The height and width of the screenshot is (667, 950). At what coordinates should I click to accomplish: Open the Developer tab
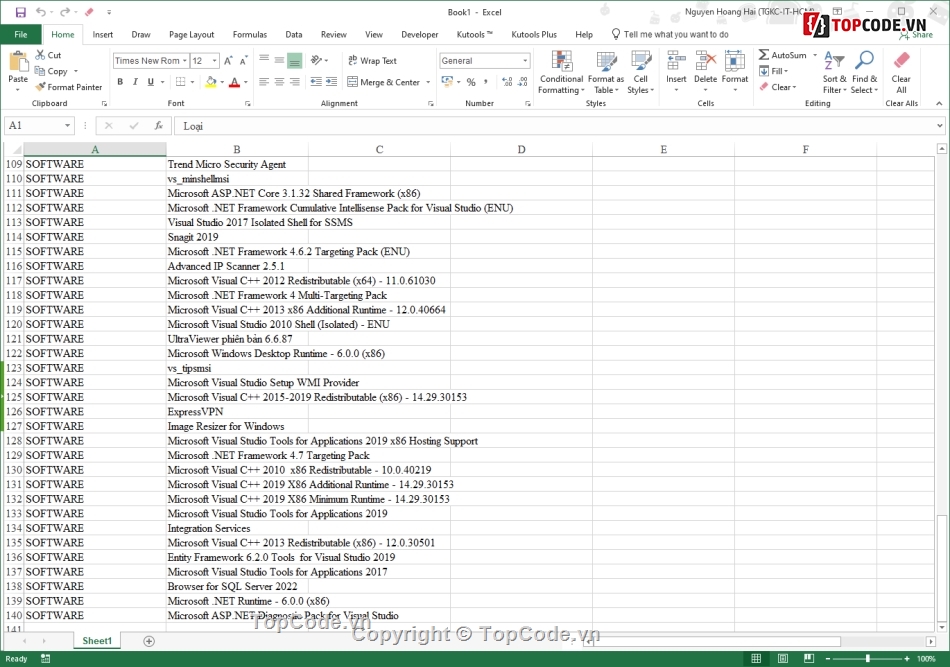coord(419,33)
